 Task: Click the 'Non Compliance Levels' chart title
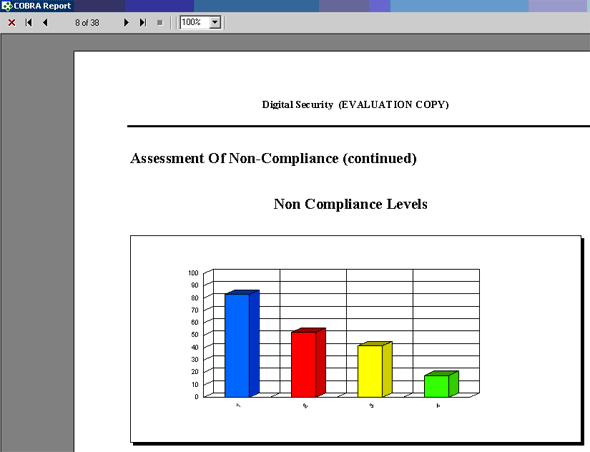pyautogui.click(x=350, y=204)
